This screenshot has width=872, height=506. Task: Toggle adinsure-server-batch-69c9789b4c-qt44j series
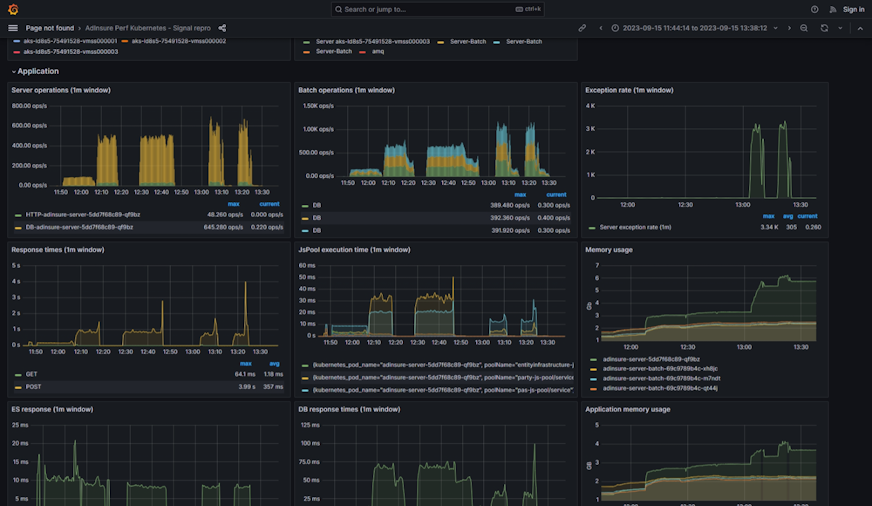[660, 388]
